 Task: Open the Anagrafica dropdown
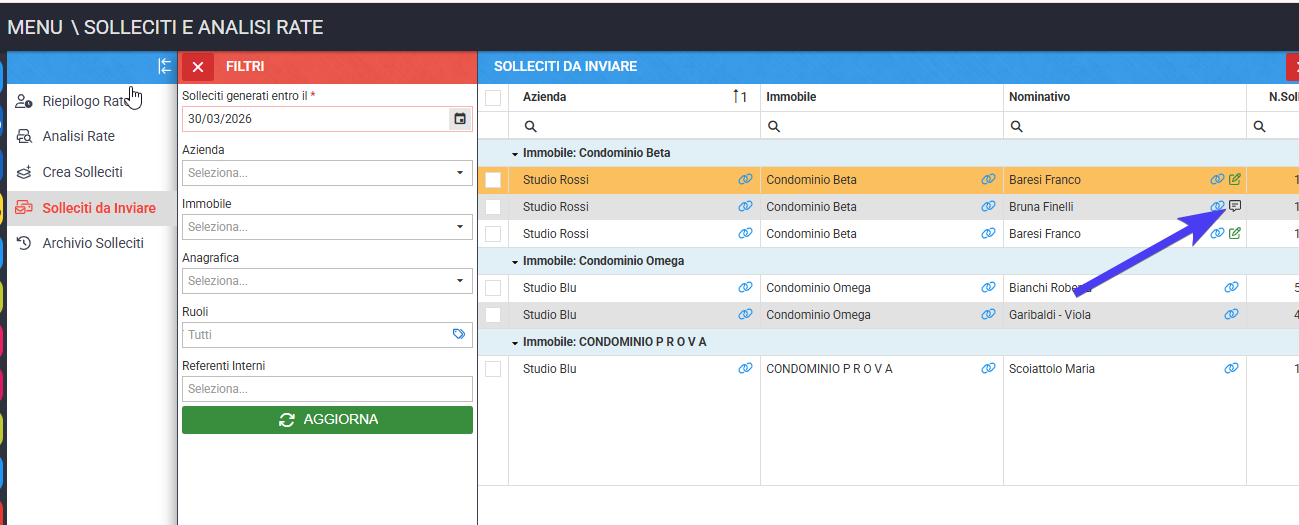[x=327, y=281]
